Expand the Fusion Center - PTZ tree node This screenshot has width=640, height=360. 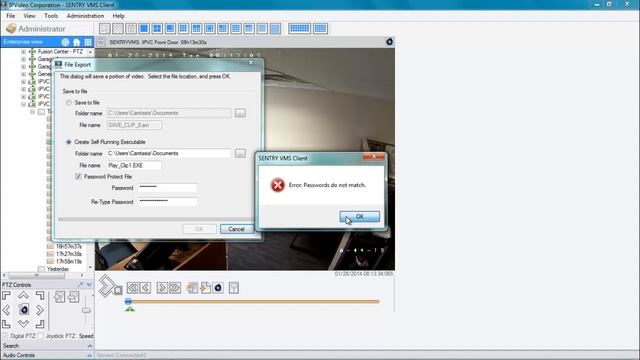(24, 52)
